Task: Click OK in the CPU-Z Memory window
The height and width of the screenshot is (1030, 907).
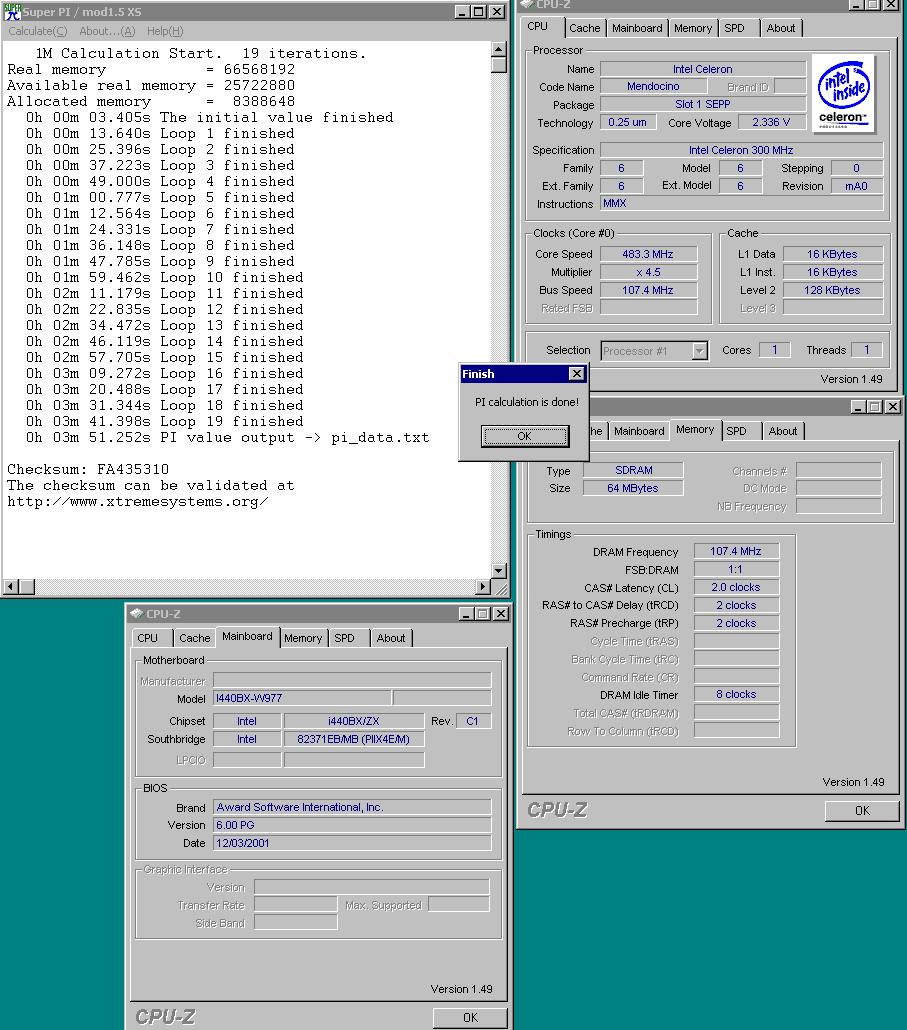Action: tap(862, 811)
